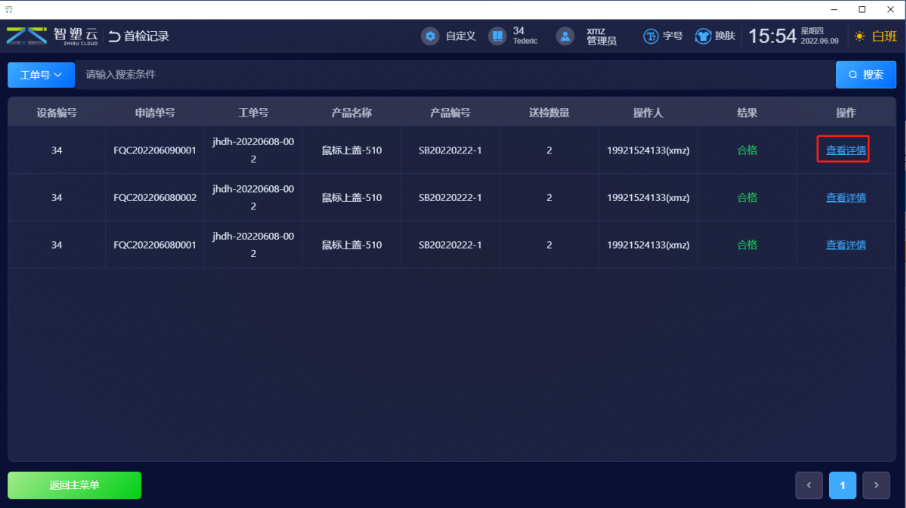Click the search condition input field
The height and width of the screenshot is (508, 906).
pyautogui.click(x=450, y=75)
